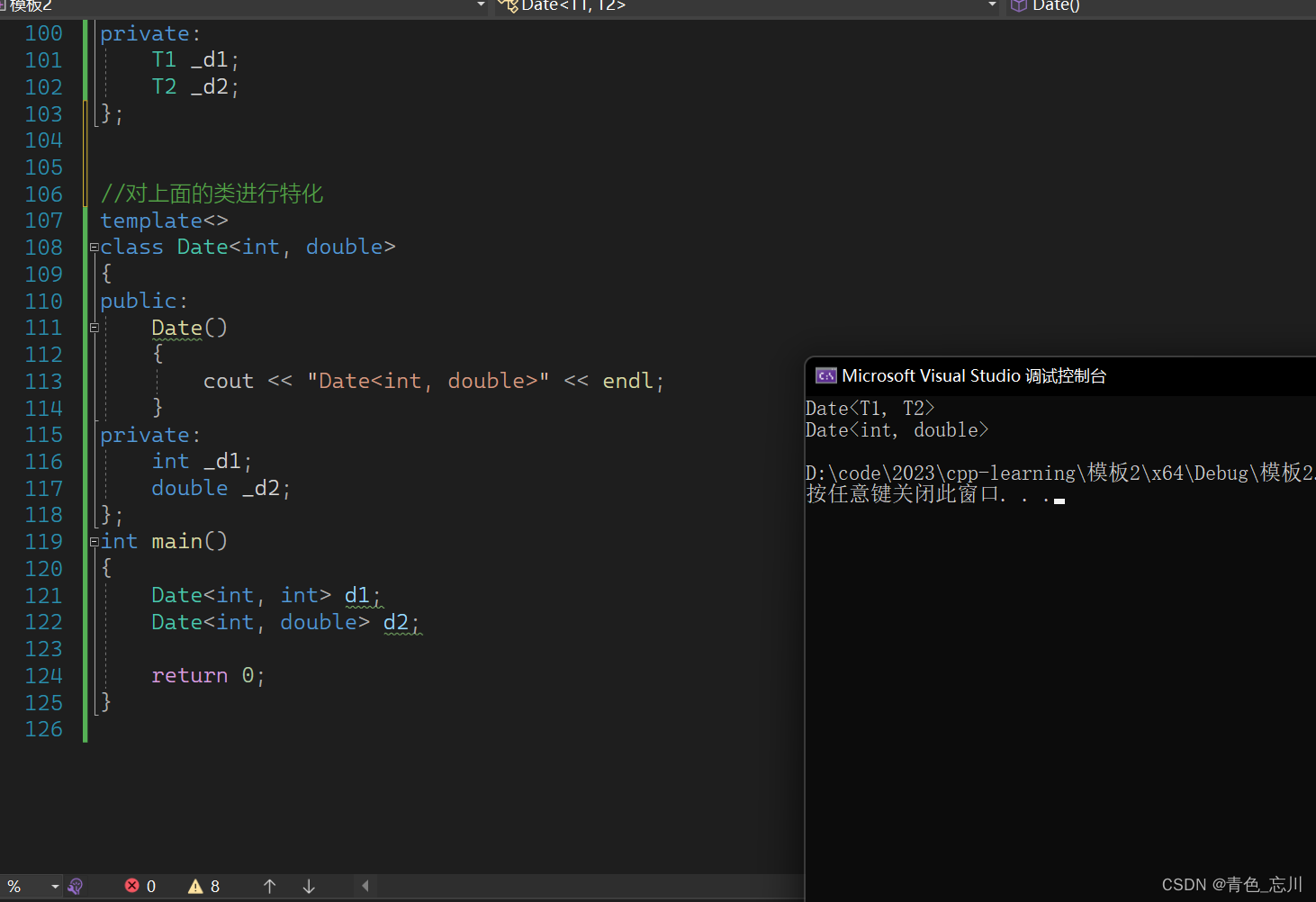Click 'T1 _d1;' on line 101
Viewport: 1316px width, 902px height.
pos(195,60)
